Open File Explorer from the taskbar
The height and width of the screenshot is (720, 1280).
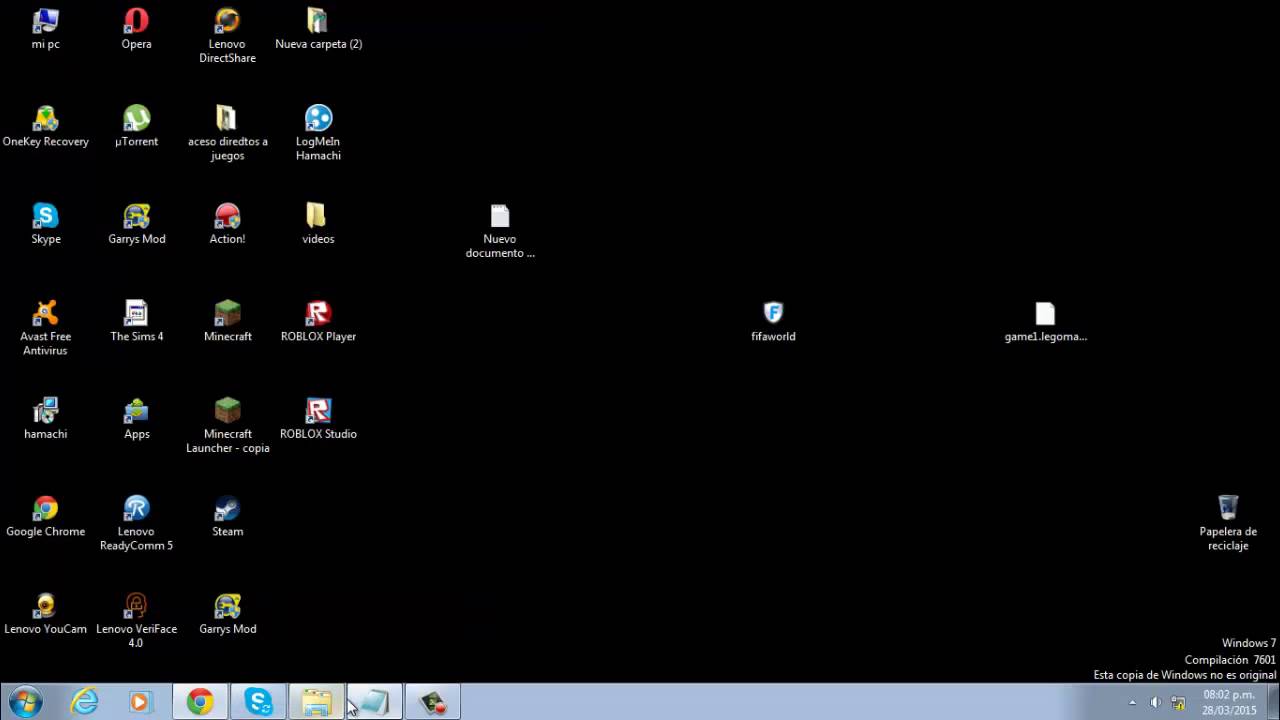[316, 702]
